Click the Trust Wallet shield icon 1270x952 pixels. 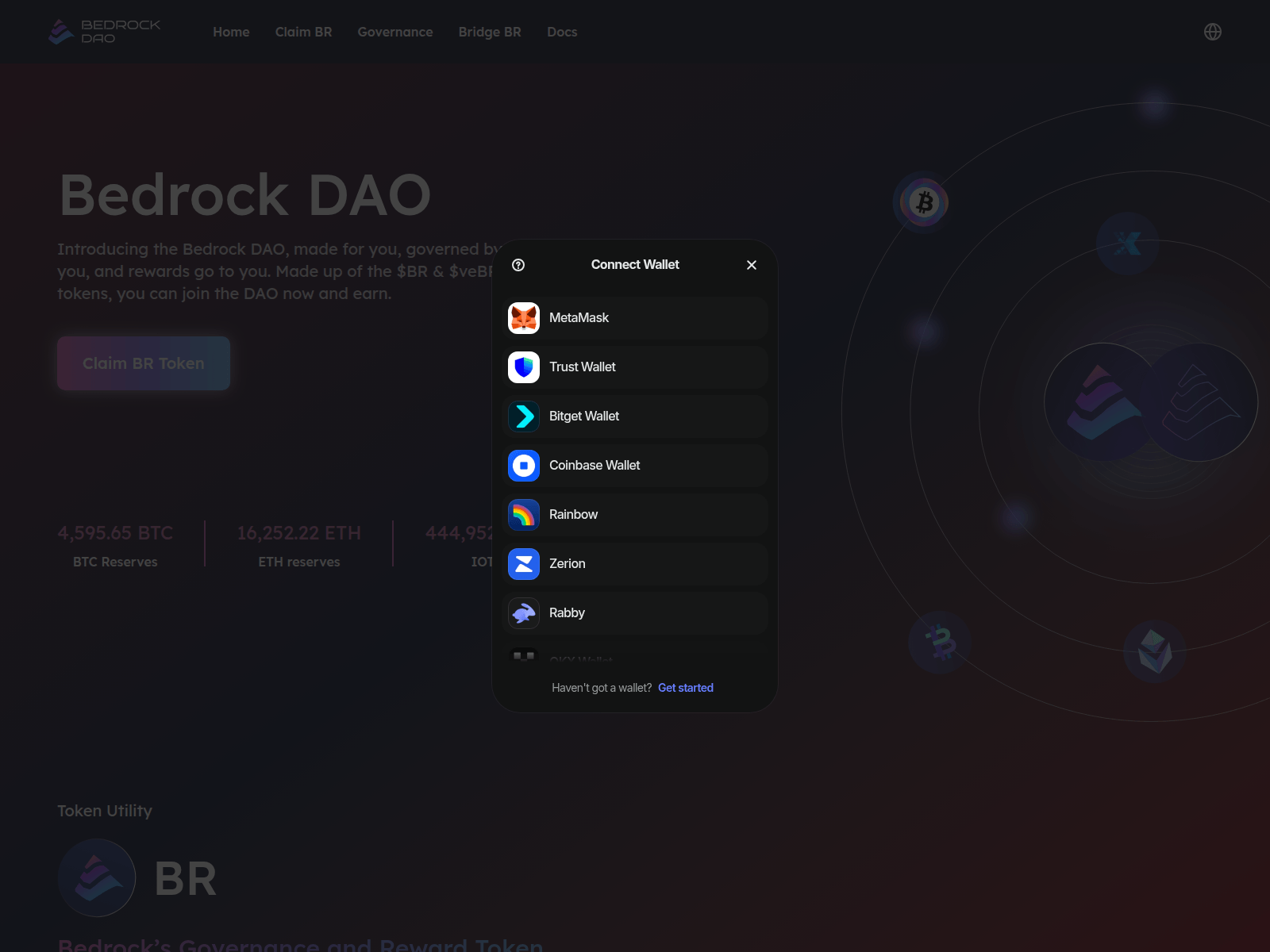pyautogui.click(x=524, y=367)
